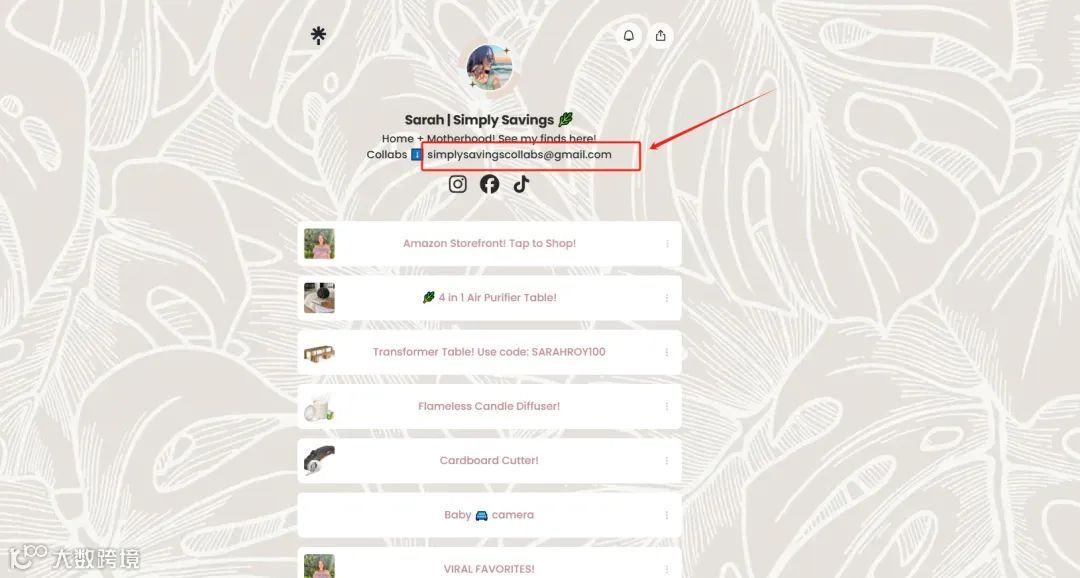
Task: Open the TikTok profile icon
Action: pos(521,184)
